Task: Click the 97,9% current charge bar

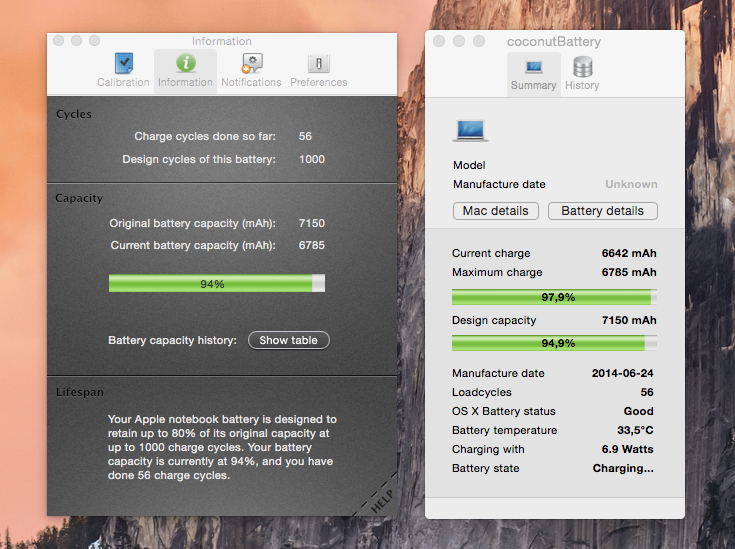Action: (554, 297)
